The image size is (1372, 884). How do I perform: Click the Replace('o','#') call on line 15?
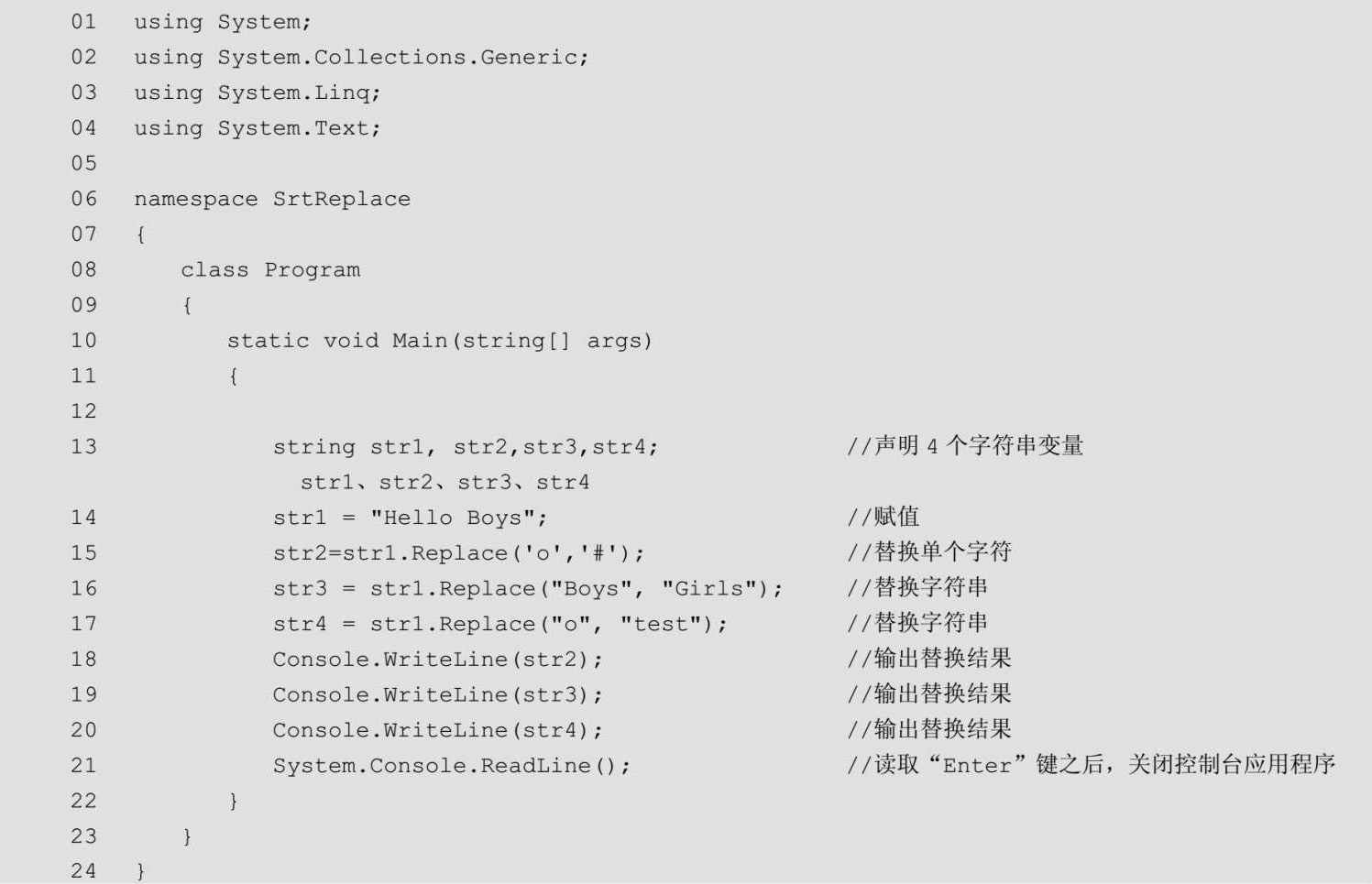(x=526, y=553)
